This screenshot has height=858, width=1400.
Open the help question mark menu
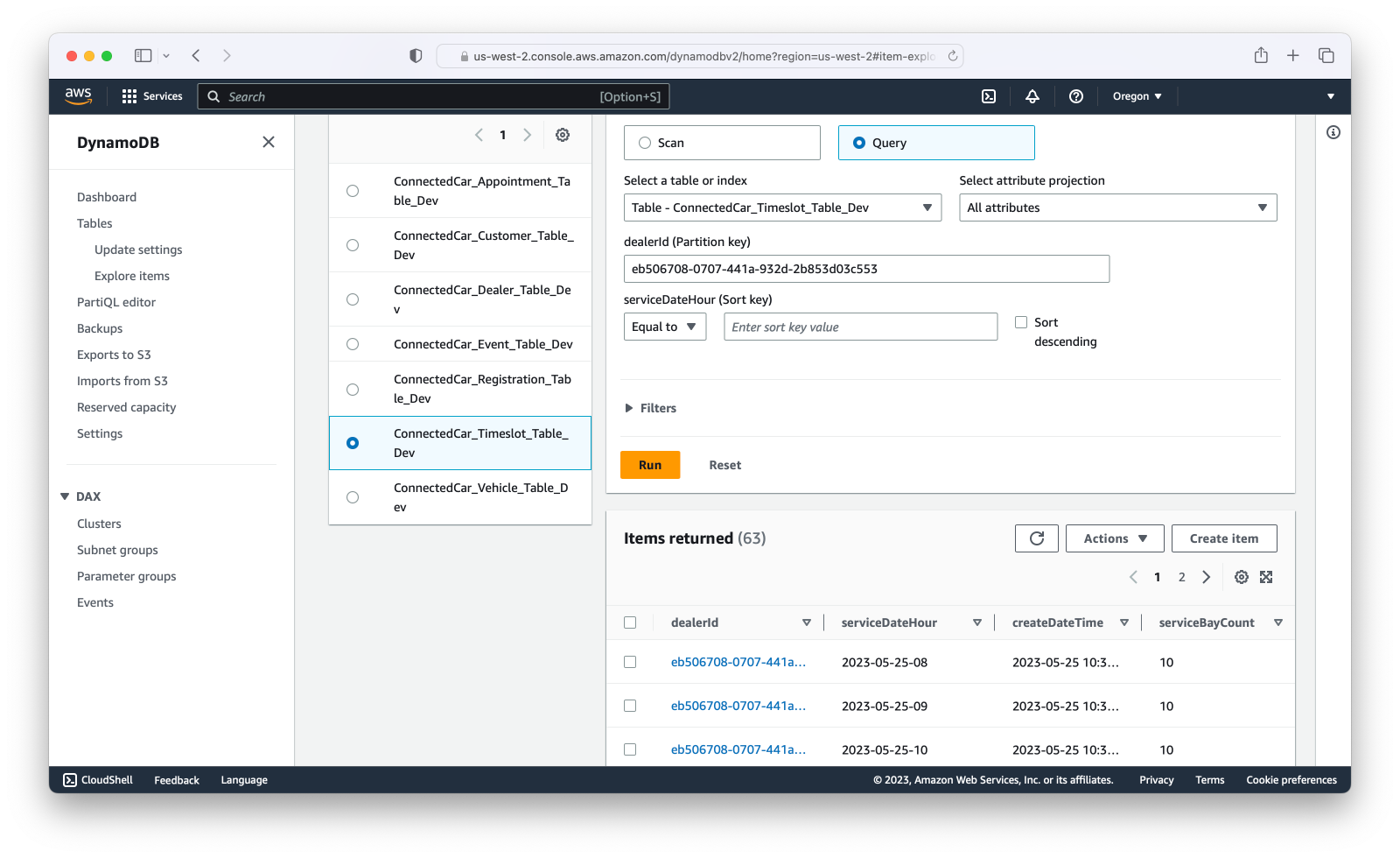(1076, 96)
